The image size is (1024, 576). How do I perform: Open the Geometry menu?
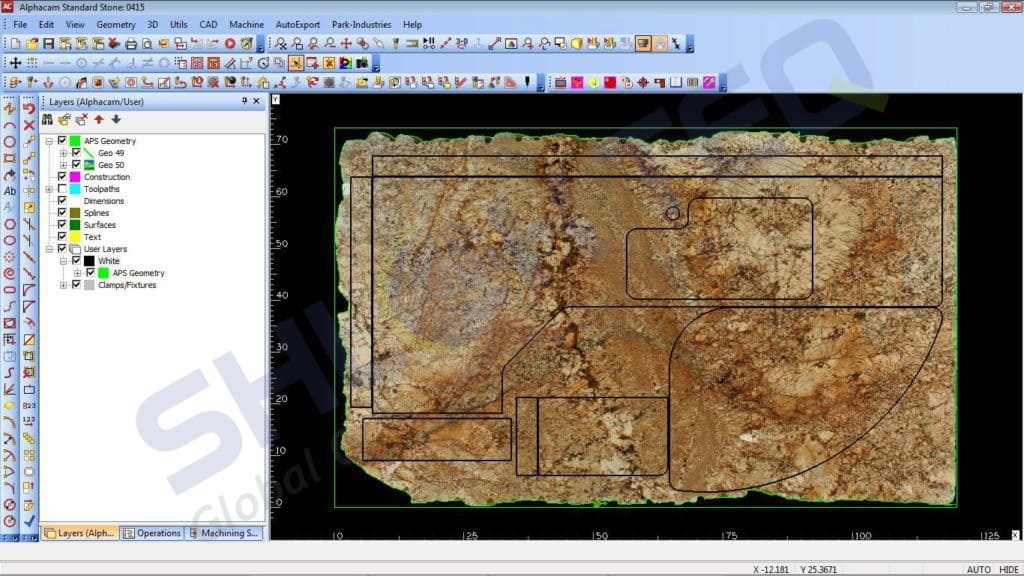tap(116, 24)
